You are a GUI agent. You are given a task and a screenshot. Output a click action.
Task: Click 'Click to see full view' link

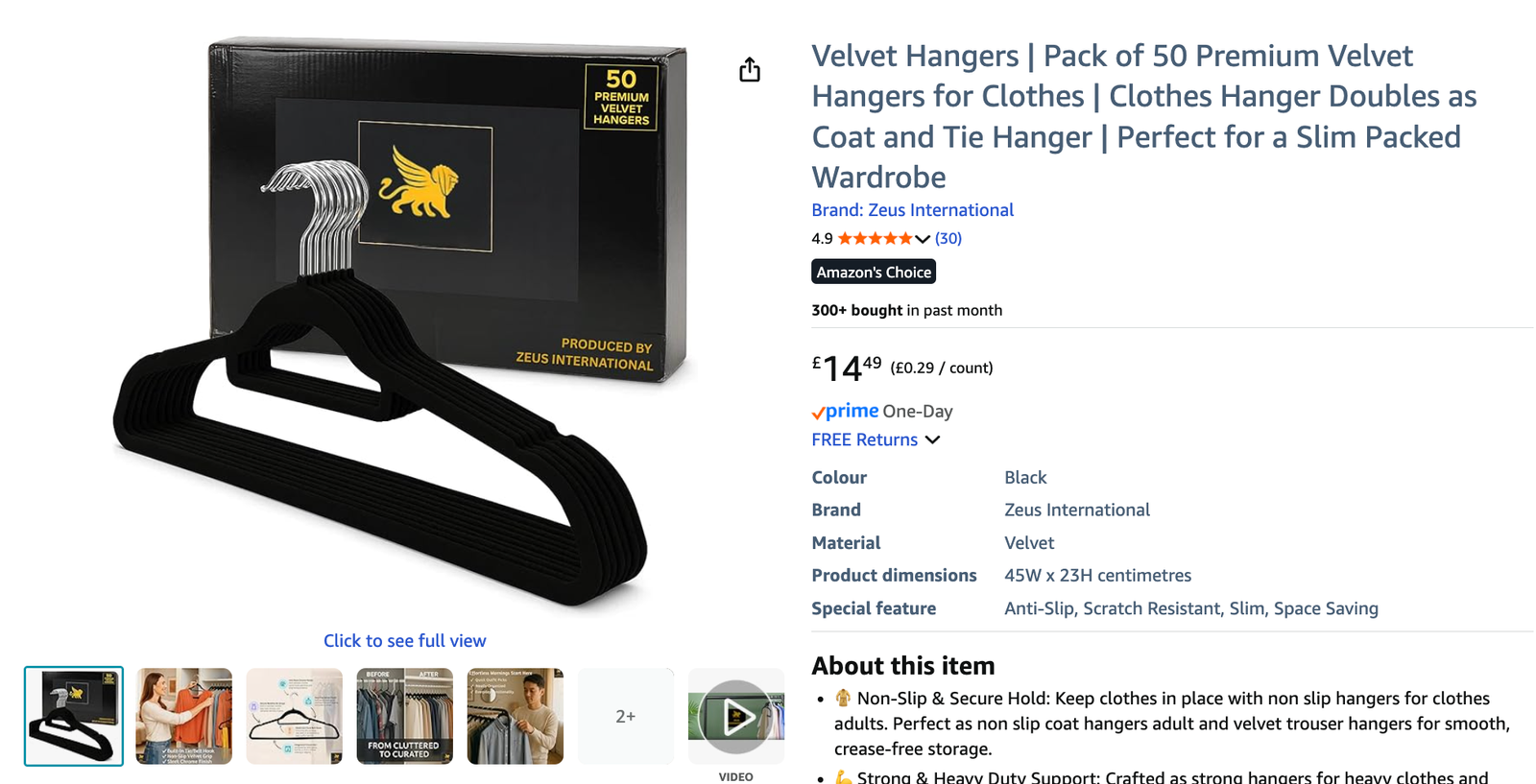[405, 641]
